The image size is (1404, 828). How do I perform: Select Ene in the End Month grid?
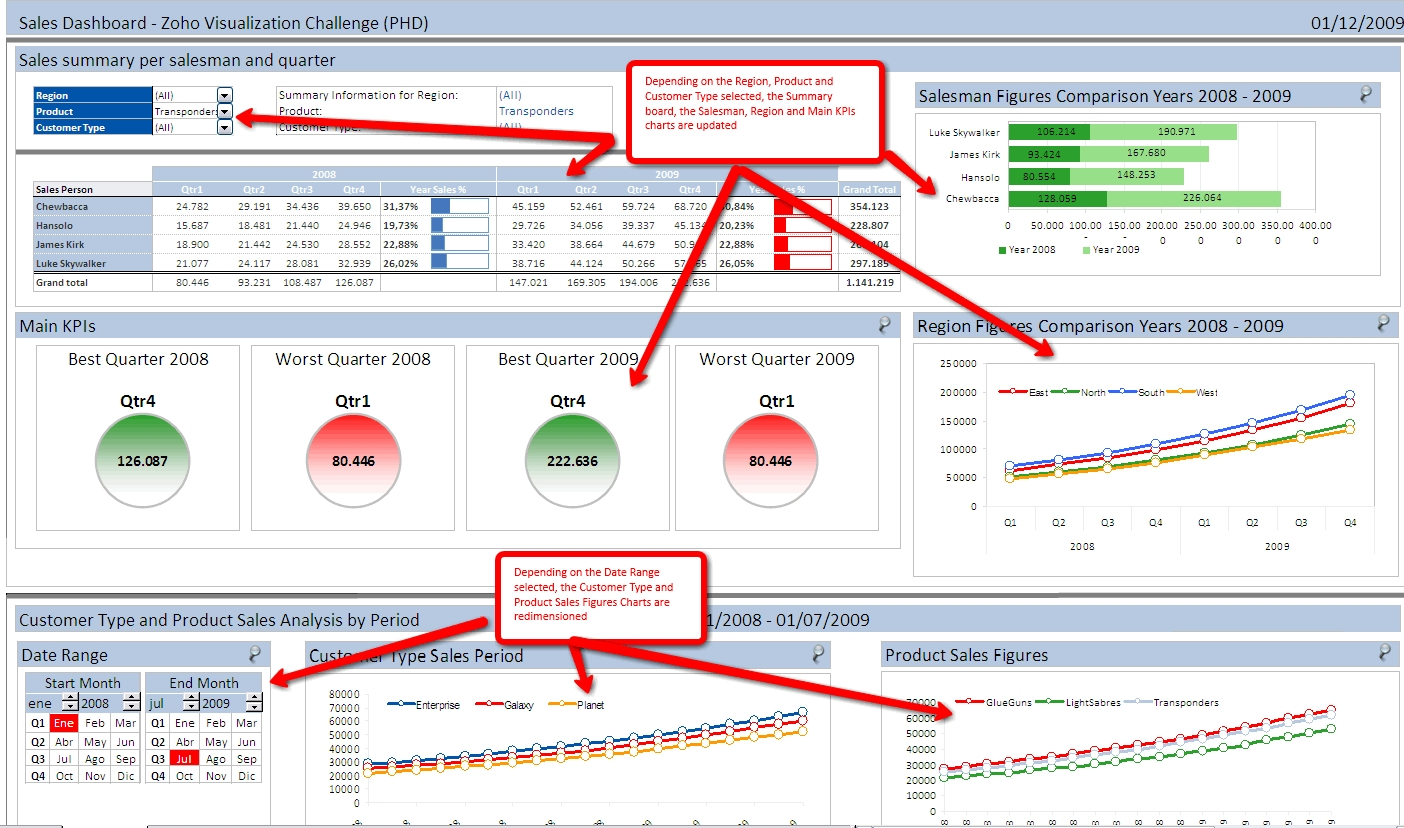click(x=185, y=723)
